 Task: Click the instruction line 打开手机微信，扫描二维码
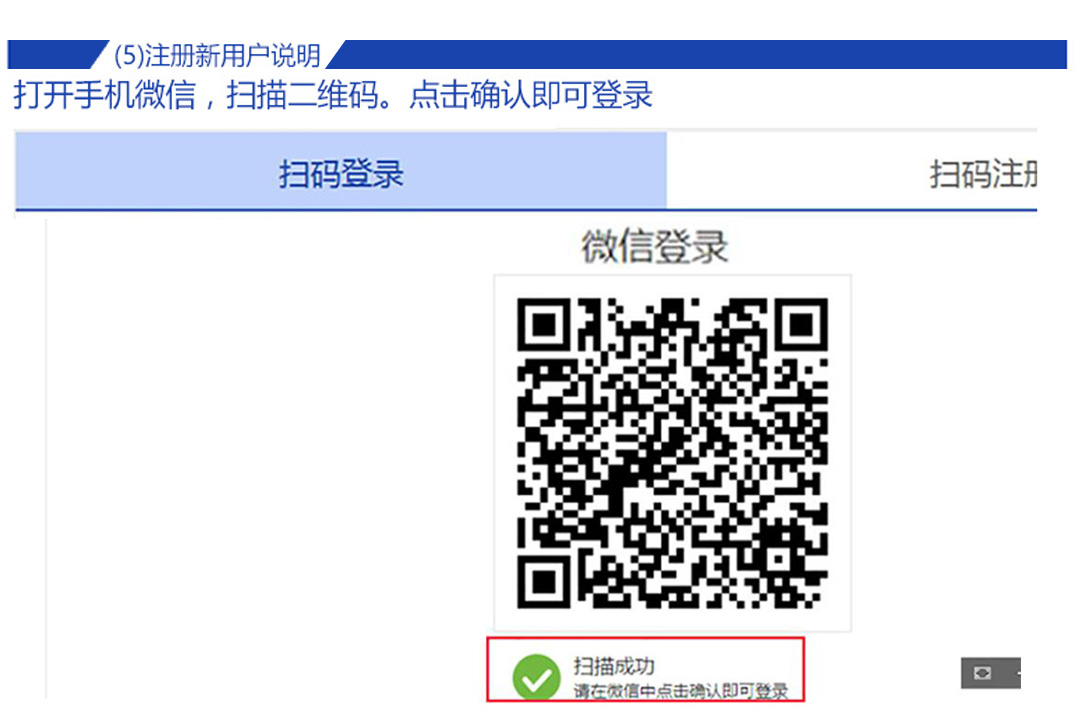pyautogui.click(x=204, y=95)
